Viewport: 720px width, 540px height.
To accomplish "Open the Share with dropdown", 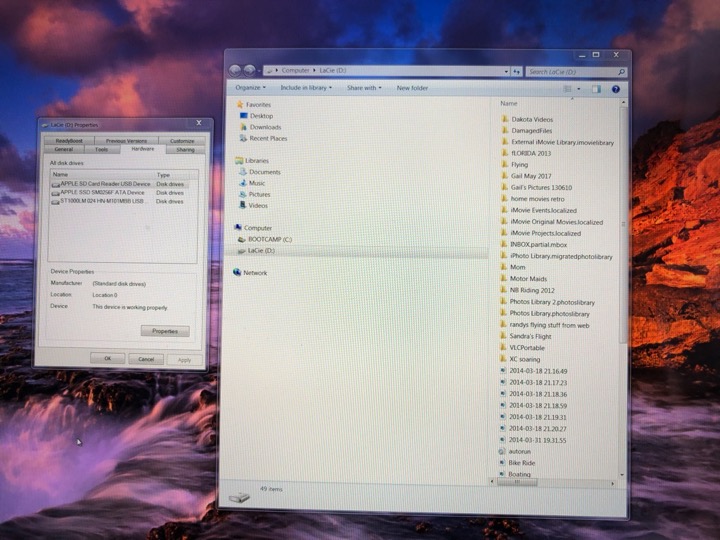I will 364,88.
